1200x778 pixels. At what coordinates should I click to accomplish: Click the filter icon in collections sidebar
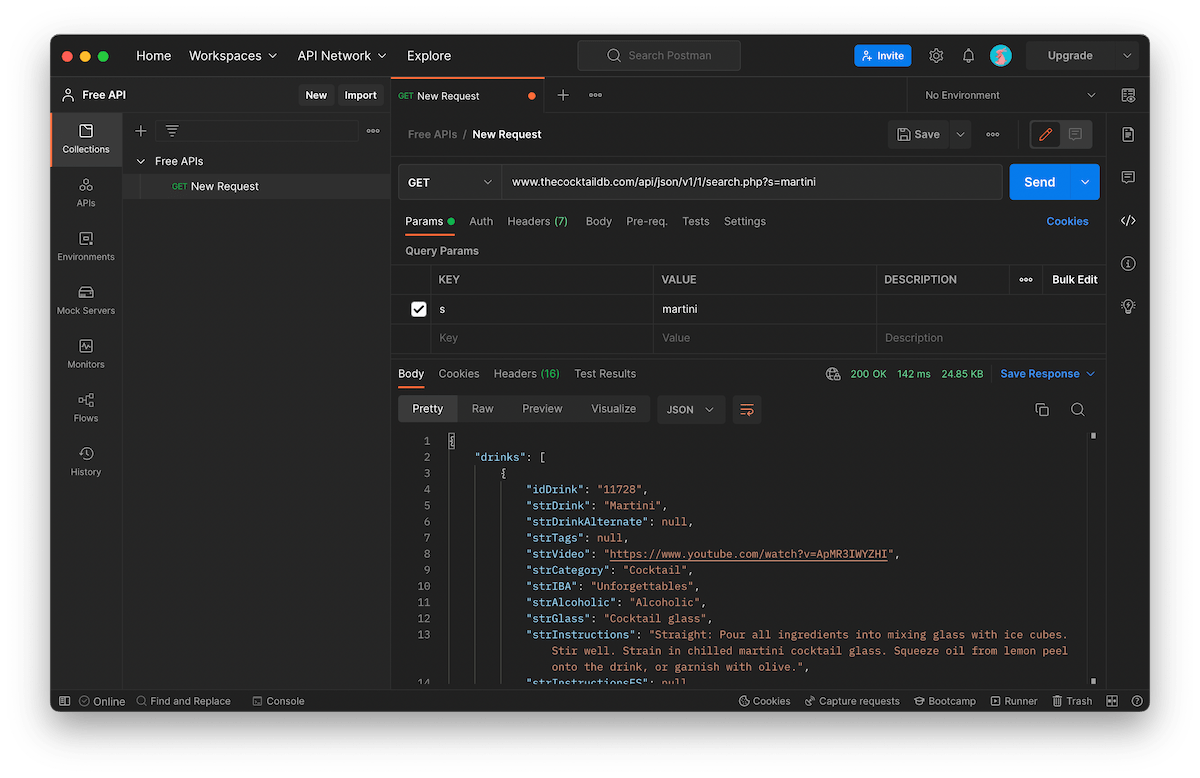(172, 131)
